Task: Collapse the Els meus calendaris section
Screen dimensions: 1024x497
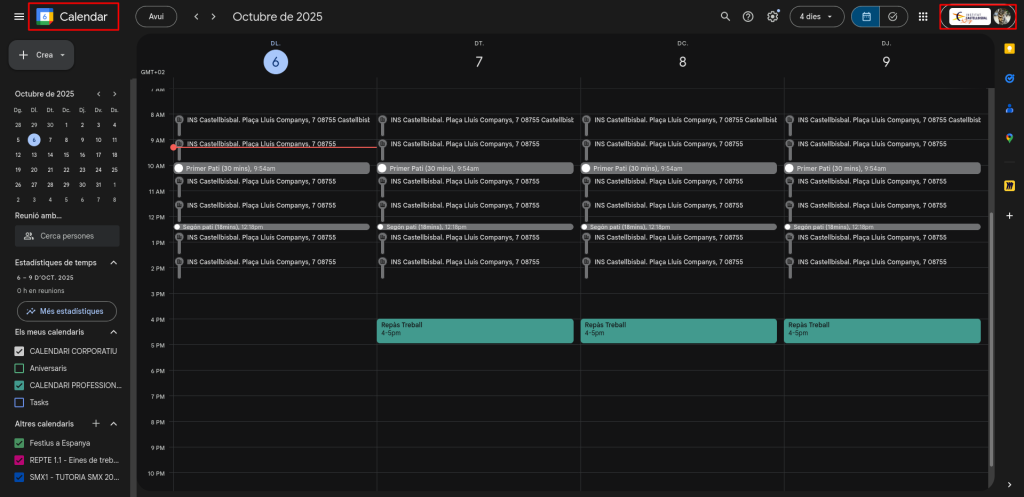Action: [x=113, y=331]
